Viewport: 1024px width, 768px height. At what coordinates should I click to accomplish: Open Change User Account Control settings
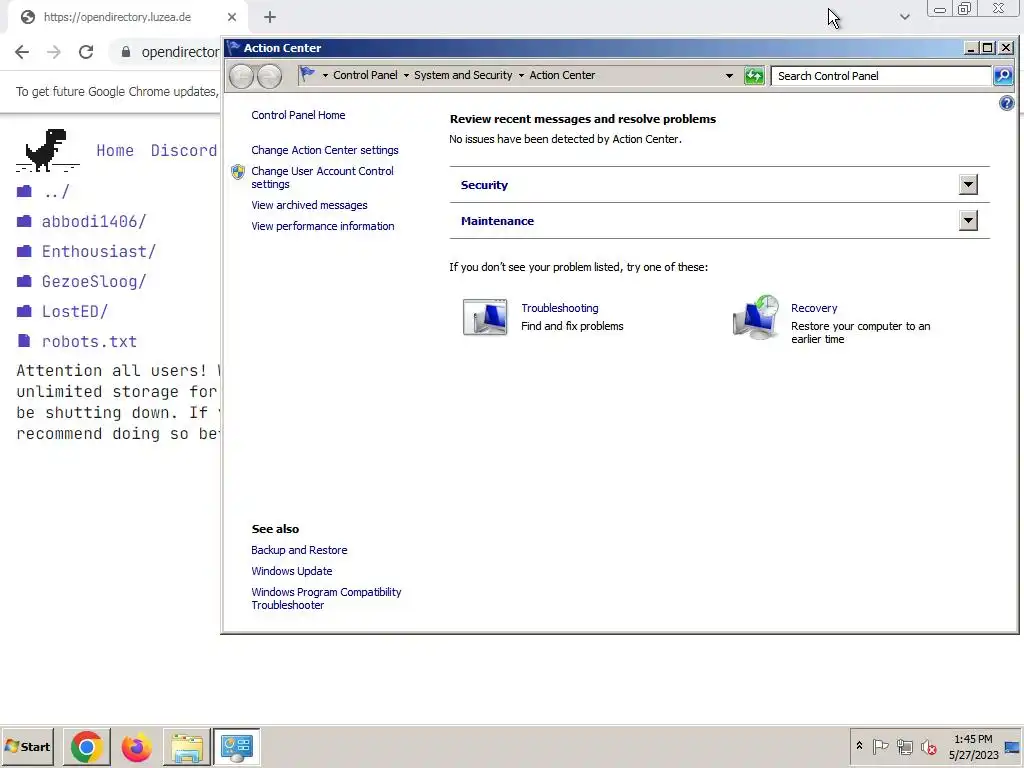[323, 178]
